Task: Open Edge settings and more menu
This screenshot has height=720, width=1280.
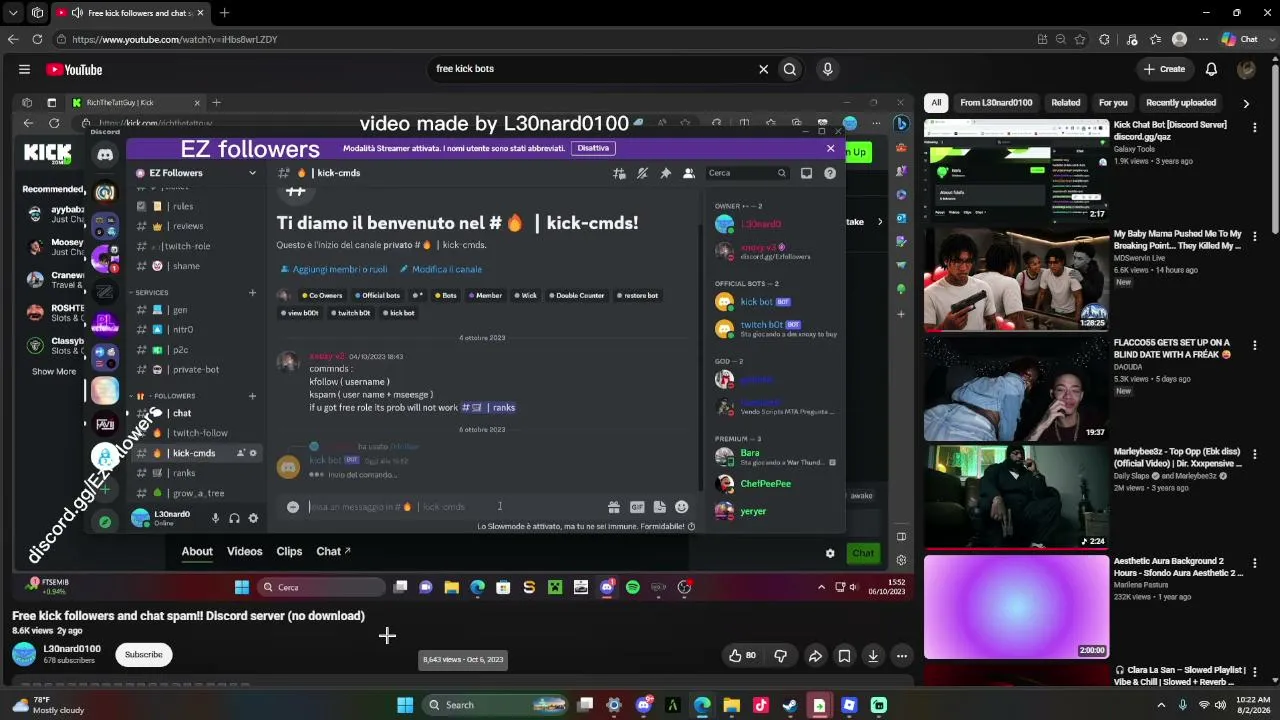Action: (1202, 39)
